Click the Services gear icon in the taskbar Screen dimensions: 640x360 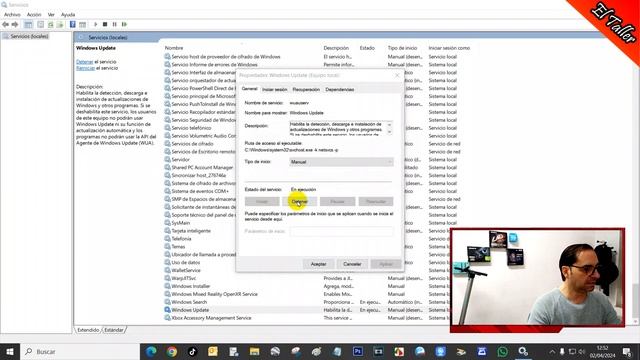[523, 351]
